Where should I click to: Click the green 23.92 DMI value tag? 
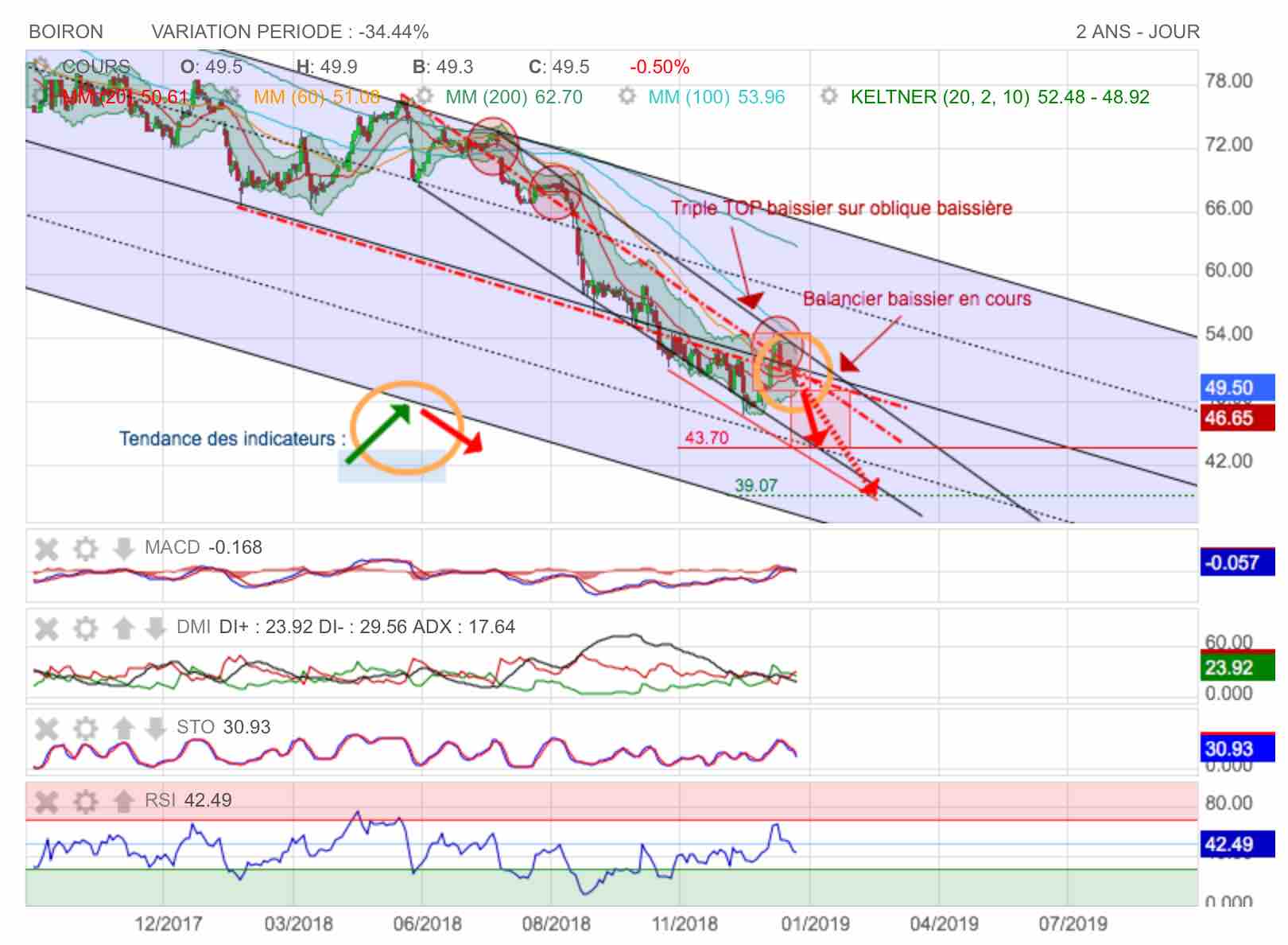1236,667
